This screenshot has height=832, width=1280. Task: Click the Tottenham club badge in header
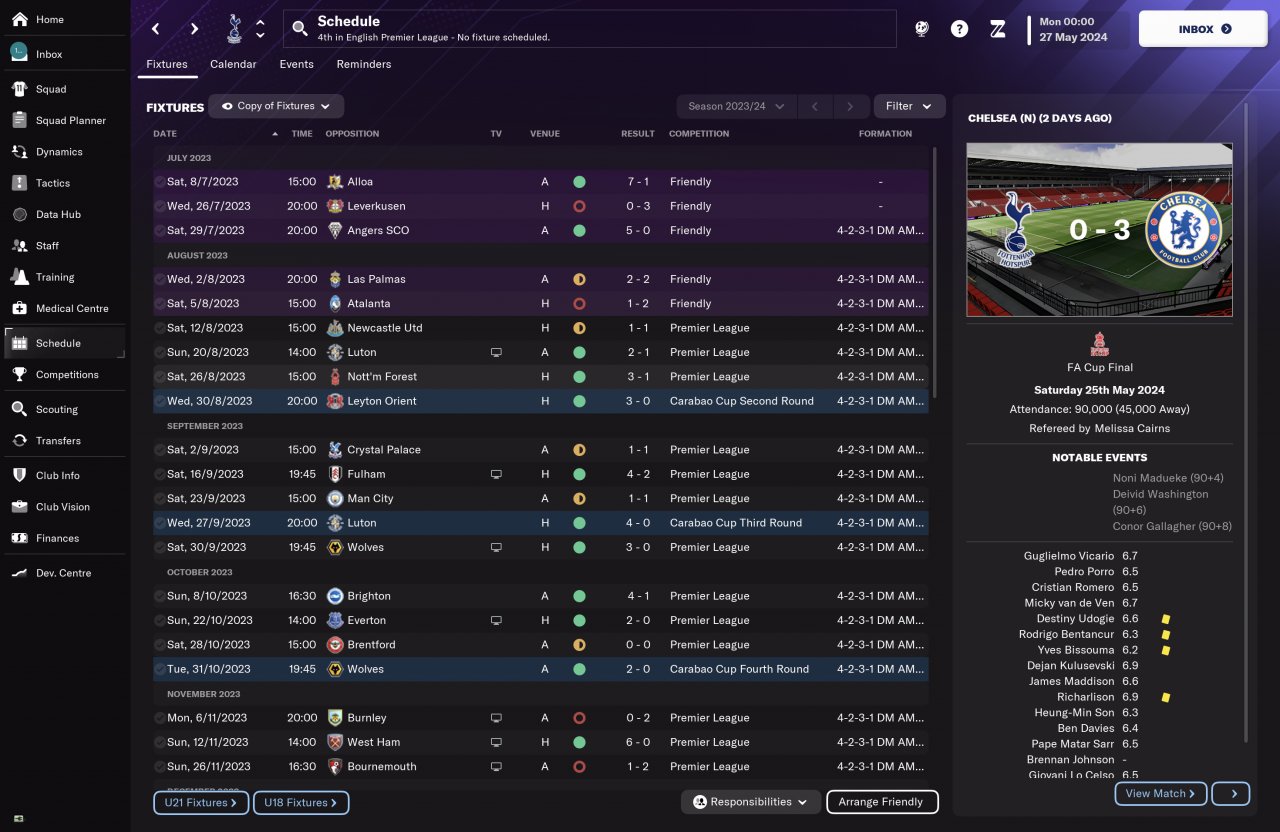coord(237,29)
